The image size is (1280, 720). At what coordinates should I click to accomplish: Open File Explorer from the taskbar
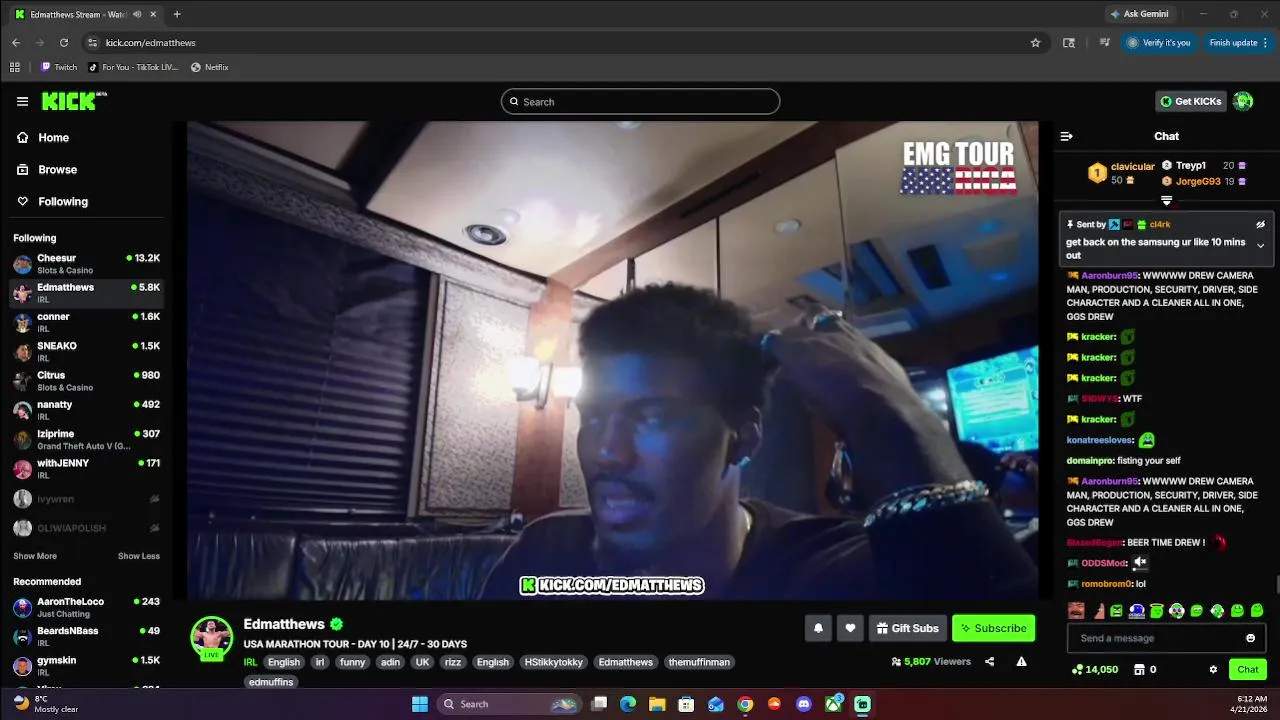[x=658, y=704]
